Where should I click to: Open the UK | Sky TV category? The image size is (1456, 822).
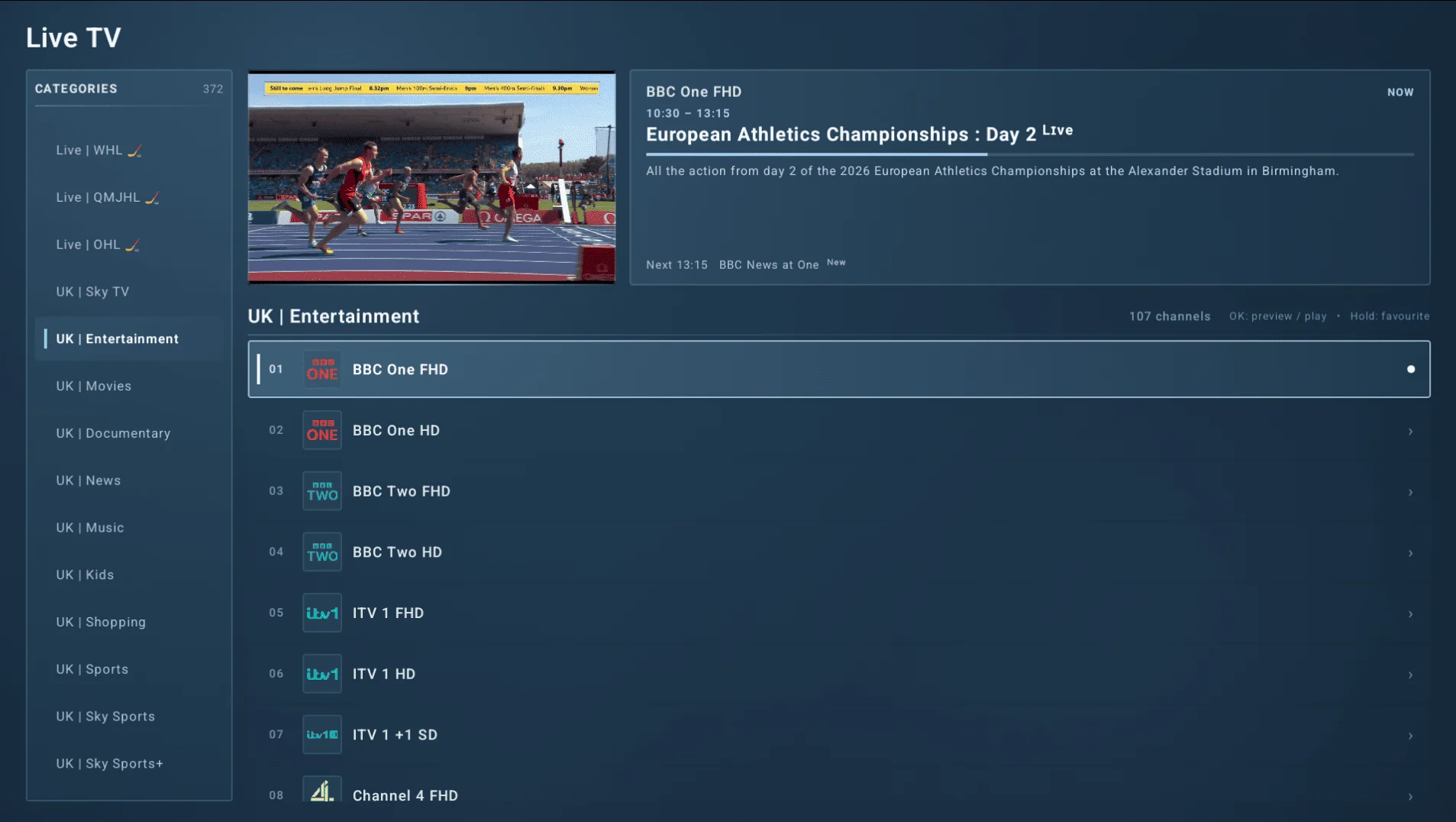click(x=129, y=292)
